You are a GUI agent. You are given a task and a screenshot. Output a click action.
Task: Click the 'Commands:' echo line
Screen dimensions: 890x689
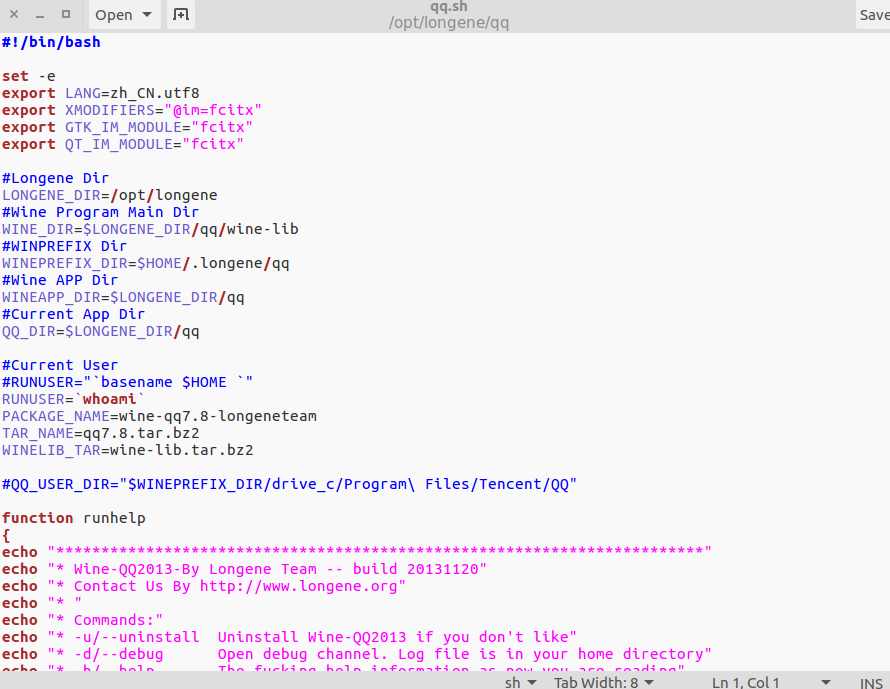point(82,620)
